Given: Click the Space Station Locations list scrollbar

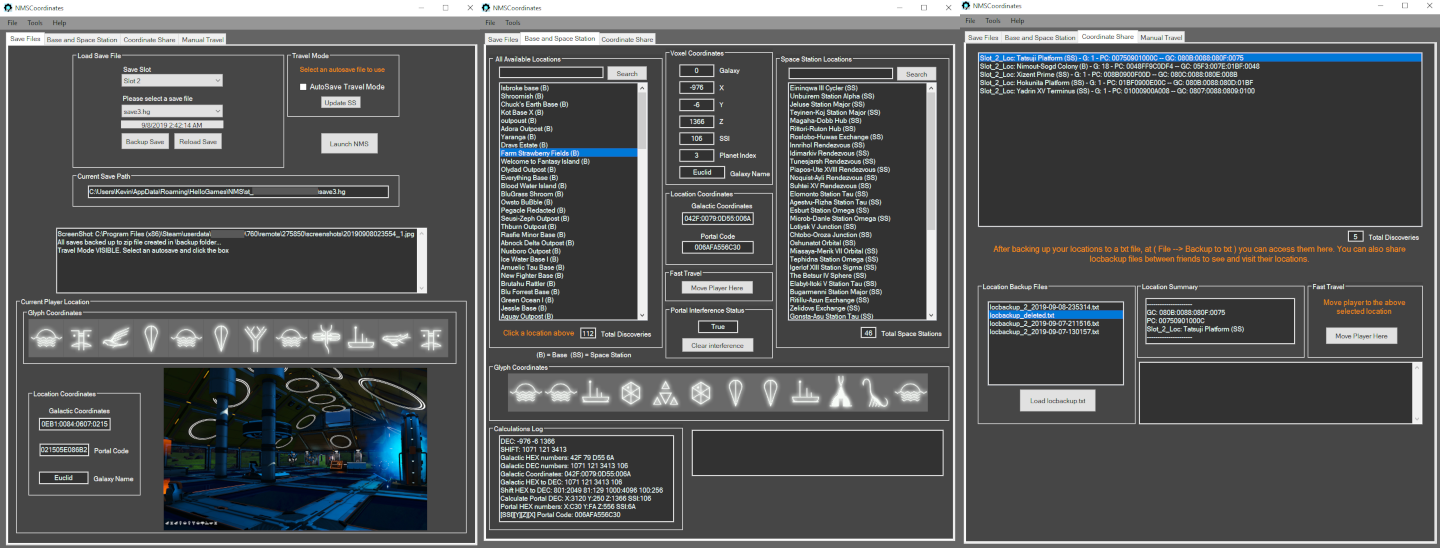Looking at the screenshot, I should pos(931,203).
